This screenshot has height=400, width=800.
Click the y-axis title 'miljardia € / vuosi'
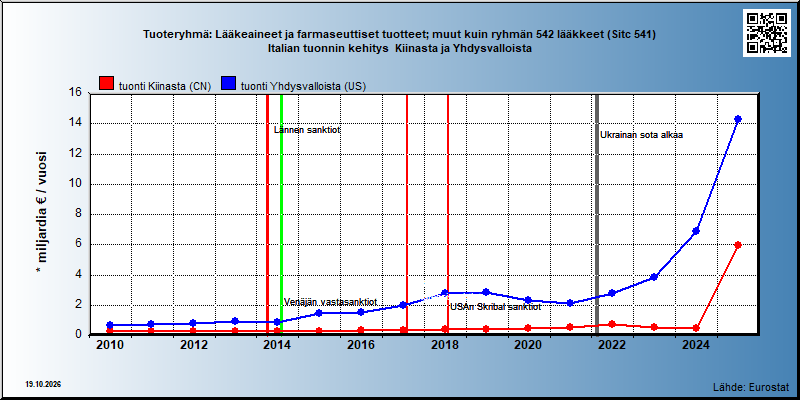[41, 214]
